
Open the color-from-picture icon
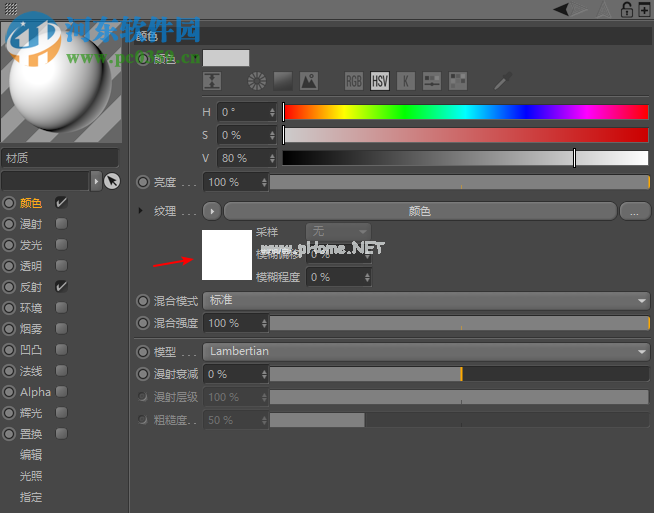point(309,81)
